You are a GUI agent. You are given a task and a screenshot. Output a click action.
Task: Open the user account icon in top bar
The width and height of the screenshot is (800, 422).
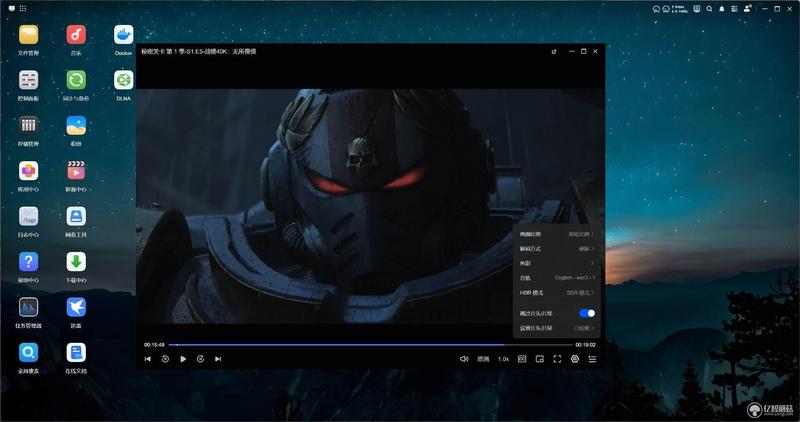747,9
